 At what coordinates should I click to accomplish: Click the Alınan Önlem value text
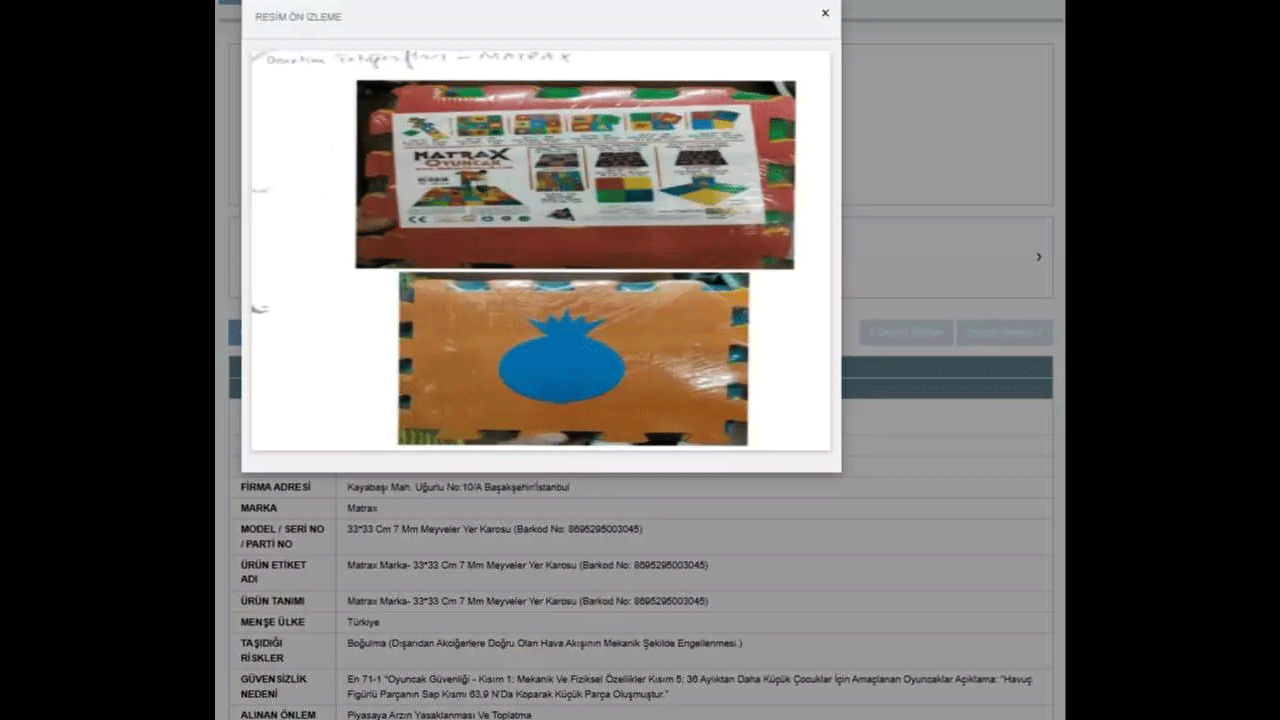439,715
